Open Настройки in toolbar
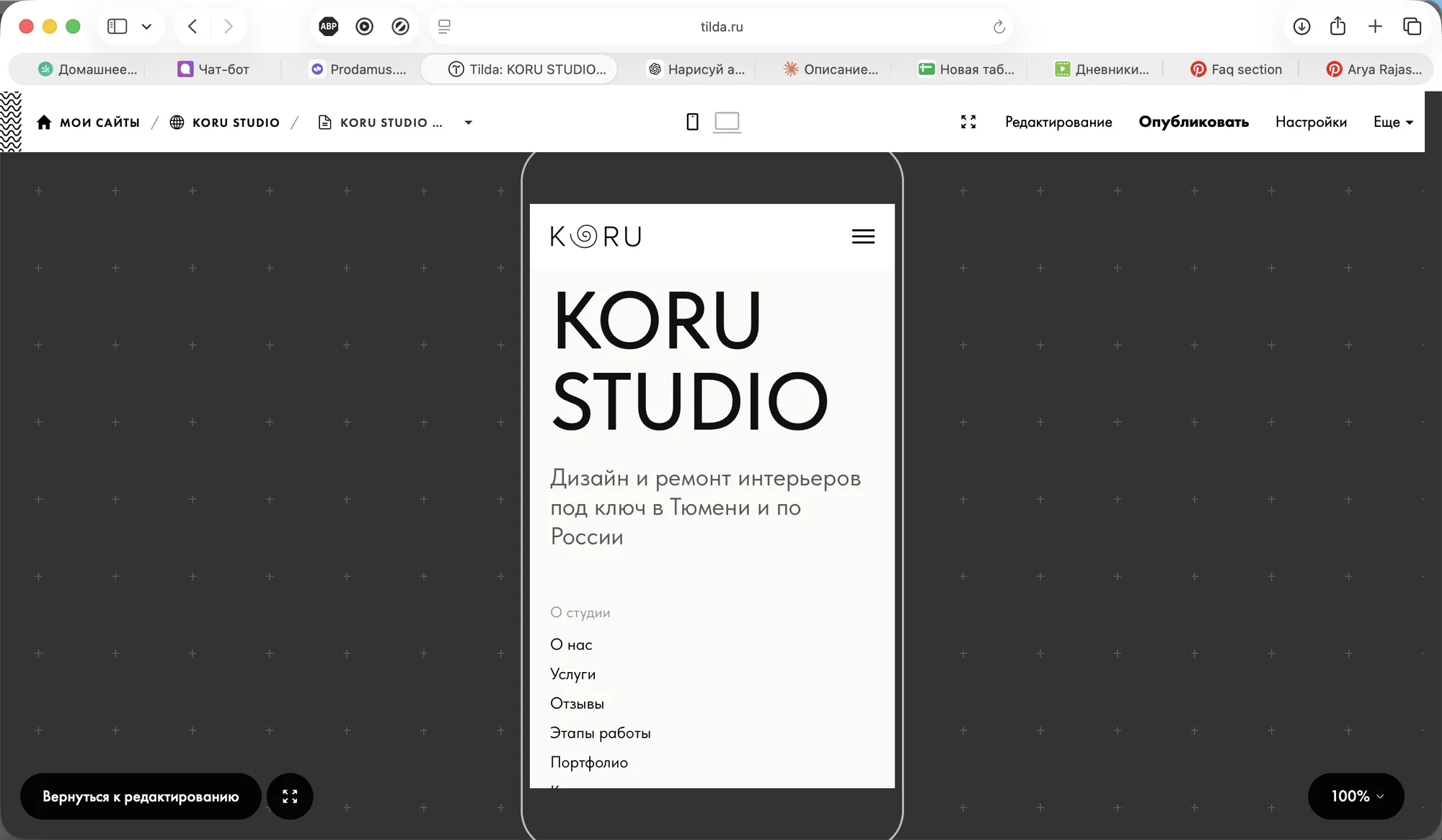Screen dimensions: 1442x840 pyautogui.click(x=1311, y=122)
